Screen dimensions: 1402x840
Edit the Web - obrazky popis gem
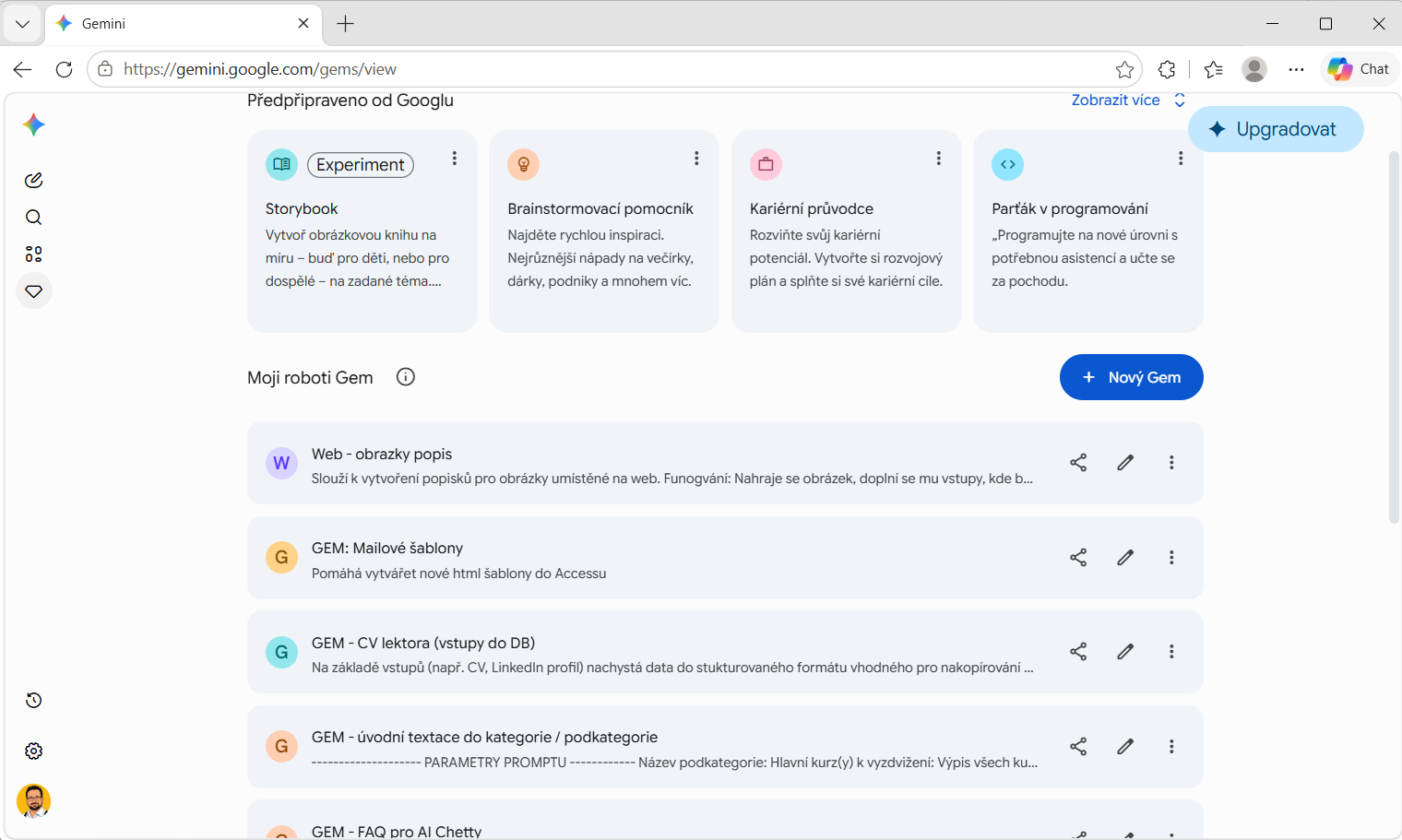1125,463
